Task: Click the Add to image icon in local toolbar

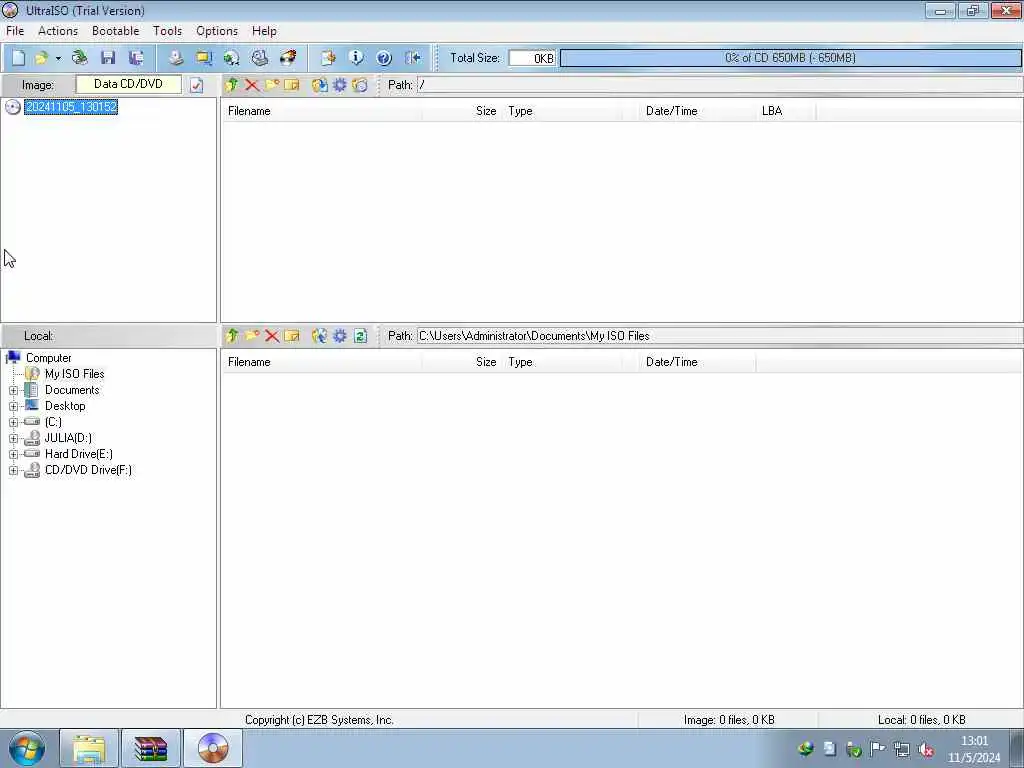Action: point(319,336)
